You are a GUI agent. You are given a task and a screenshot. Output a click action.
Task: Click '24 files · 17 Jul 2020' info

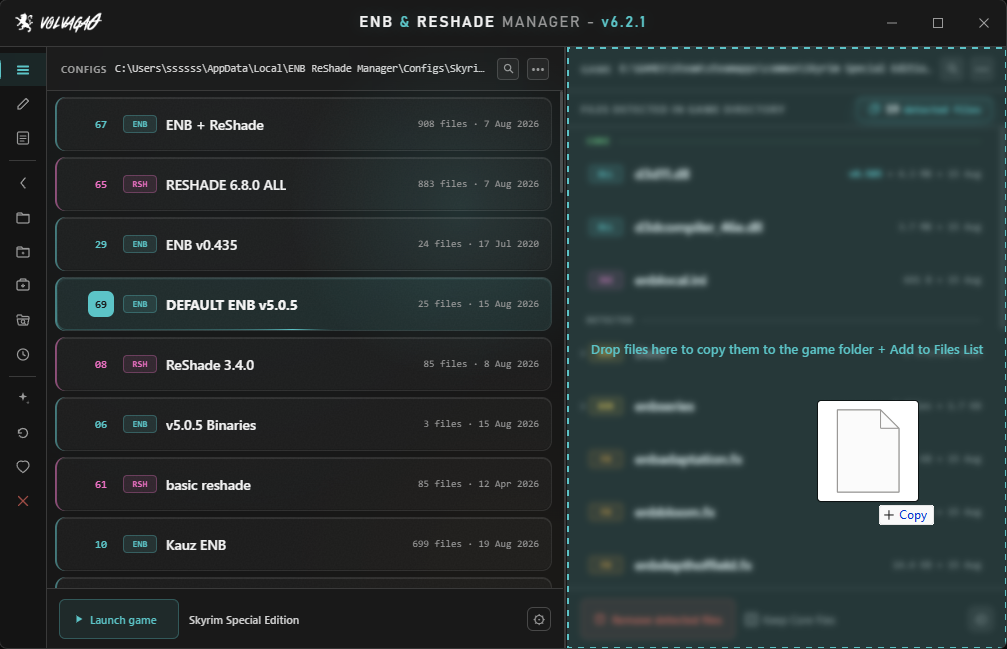(x=478, y=244)
